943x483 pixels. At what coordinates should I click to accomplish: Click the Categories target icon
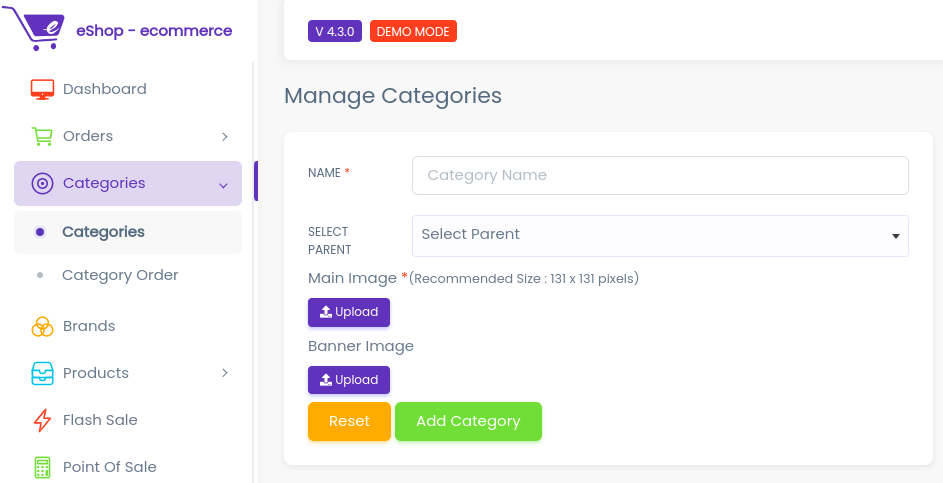(42, 183)
